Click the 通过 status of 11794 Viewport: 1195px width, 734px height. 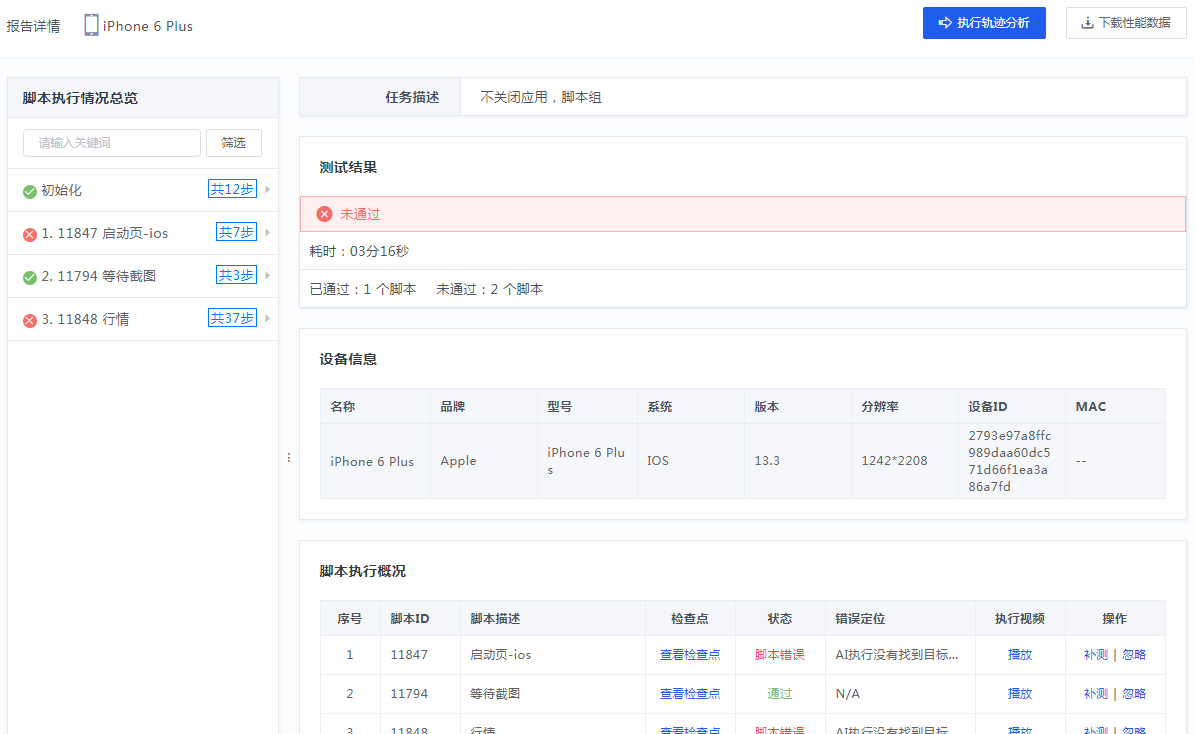(x=780, y=694)
